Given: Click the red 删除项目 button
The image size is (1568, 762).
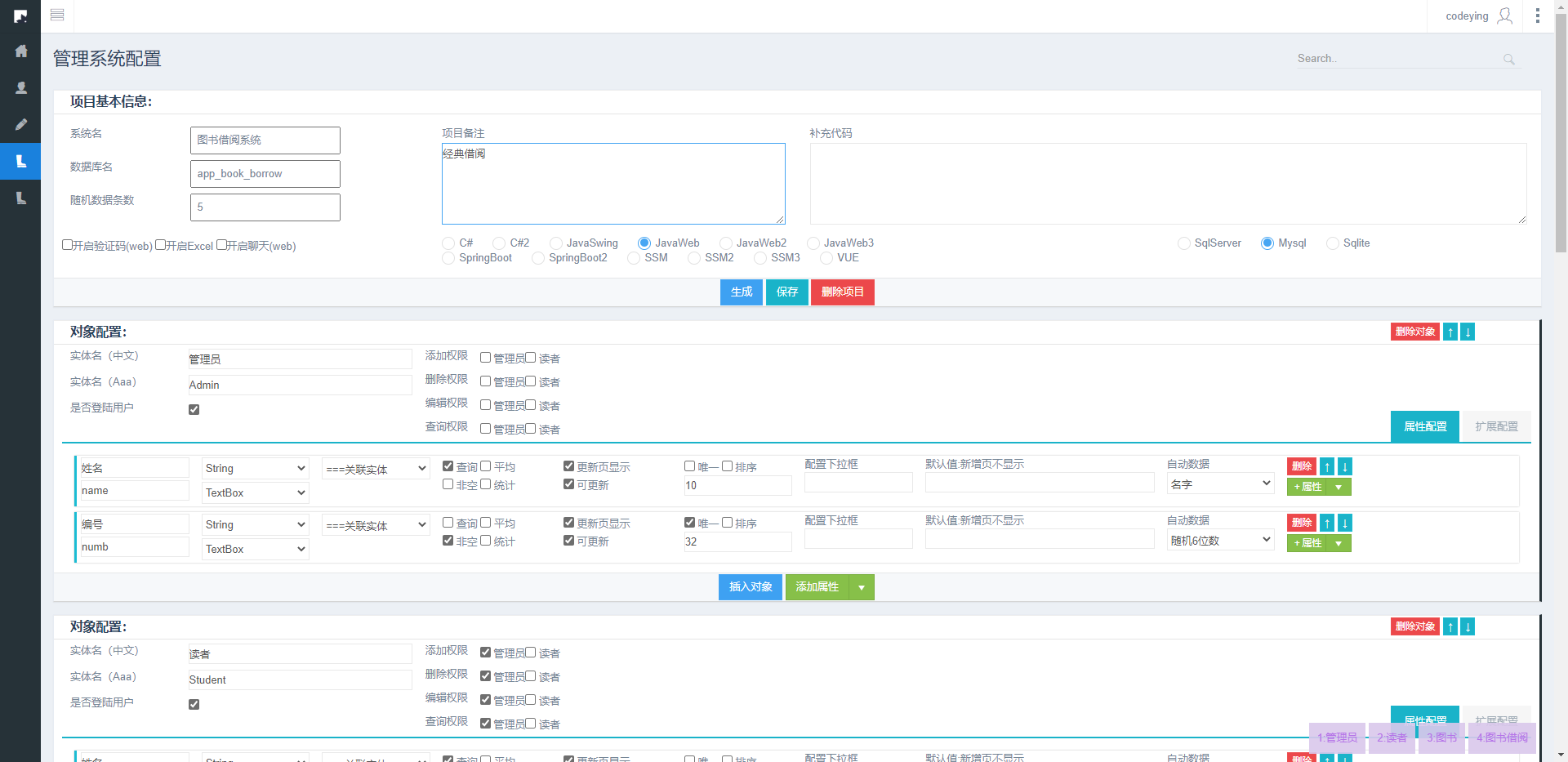Looking at the screenshot, I should 843,292.
